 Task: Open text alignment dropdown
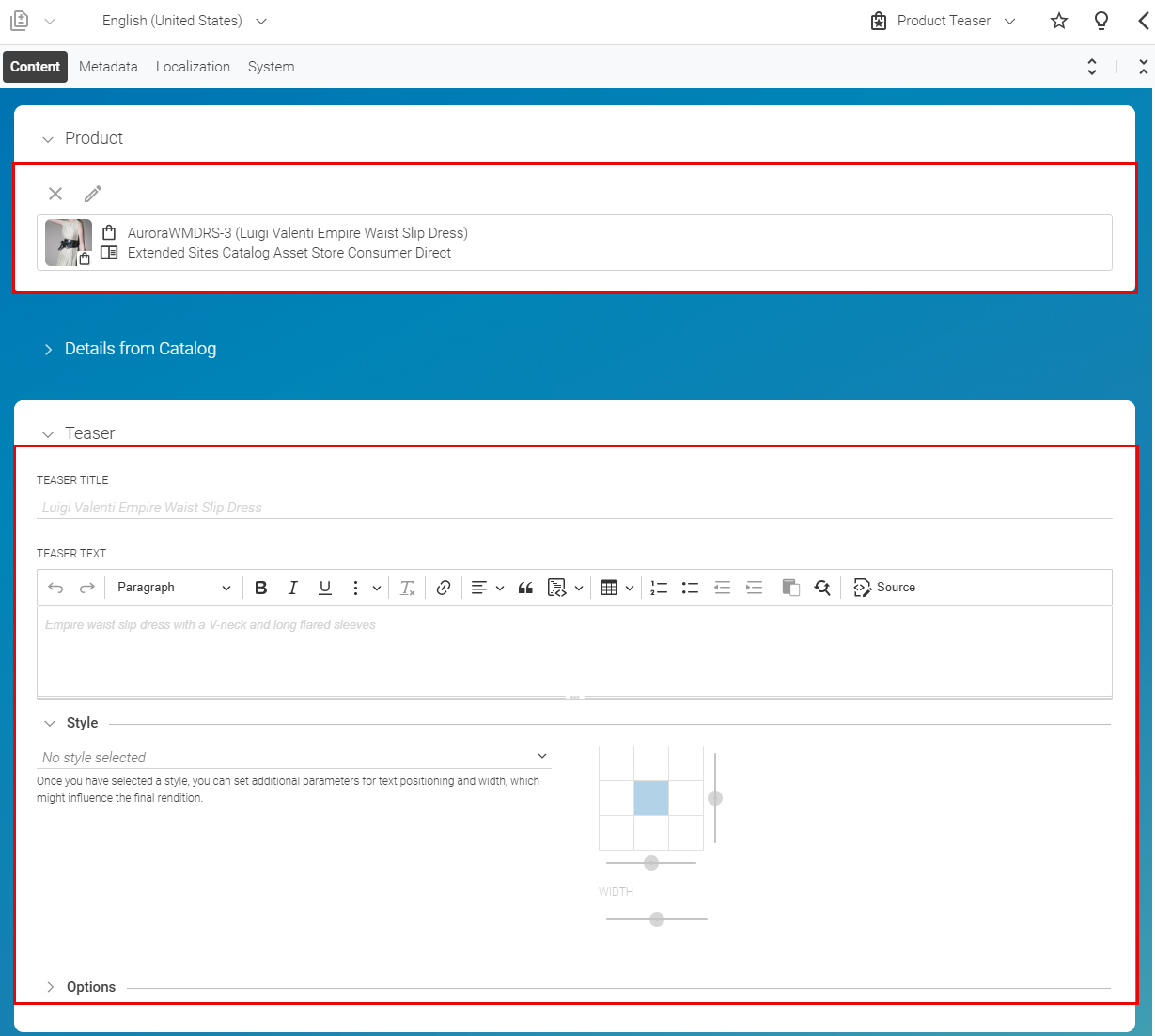coord(488,588)
